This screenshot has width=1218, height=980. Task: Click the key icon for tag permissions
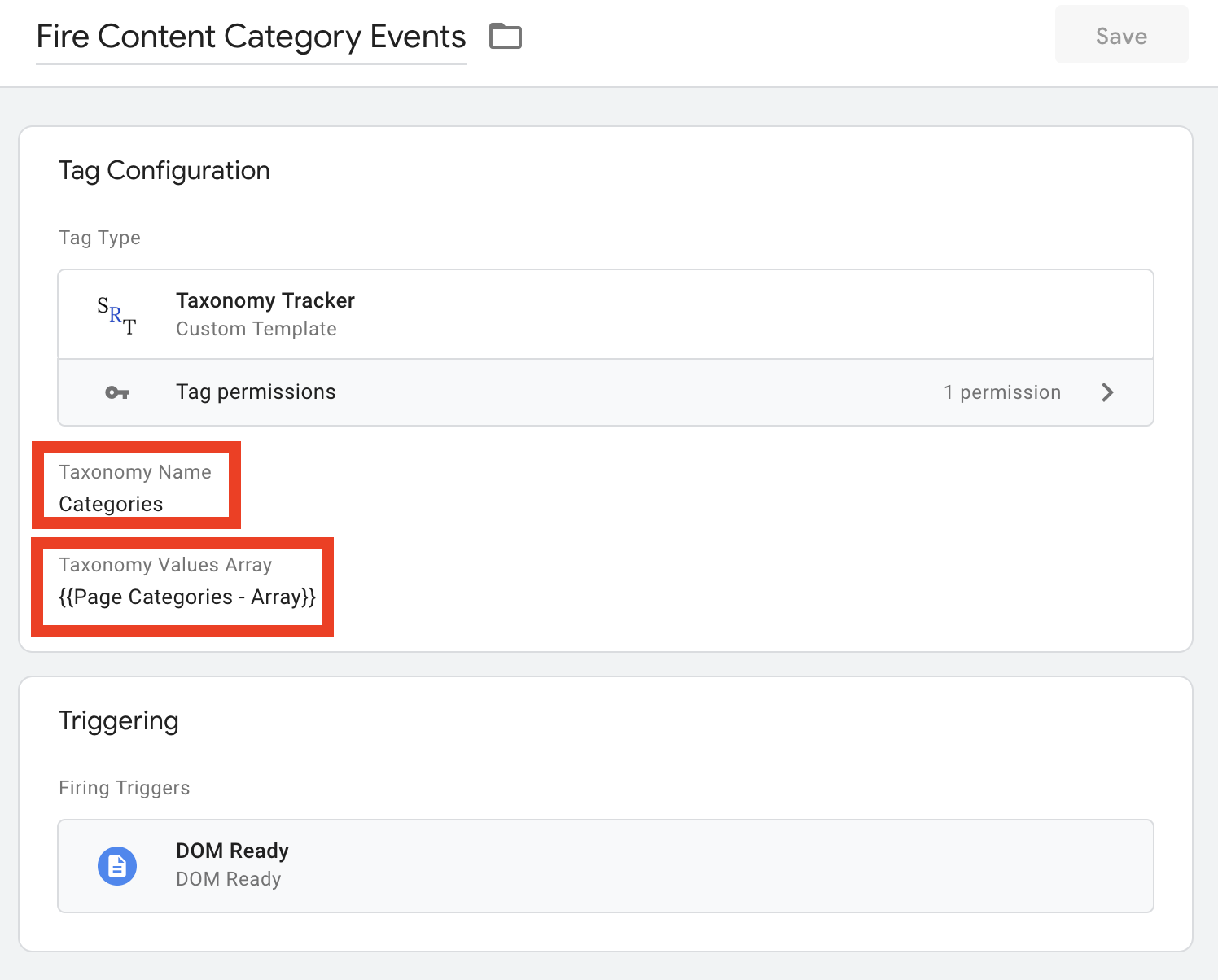(117, 393)
